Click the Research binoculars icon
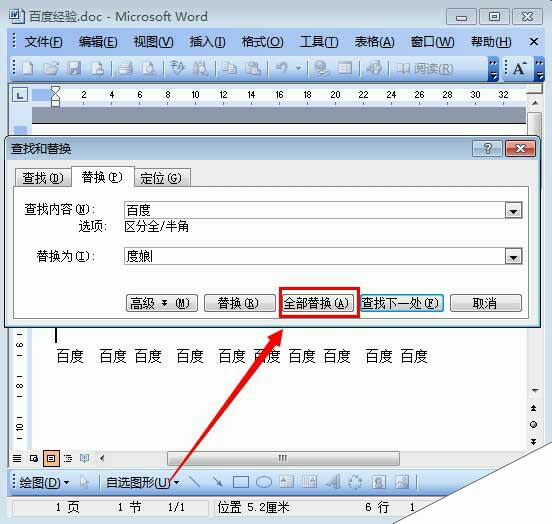This screenshot has width=552, height=524. pyautogui.click(x=200, y=68)
